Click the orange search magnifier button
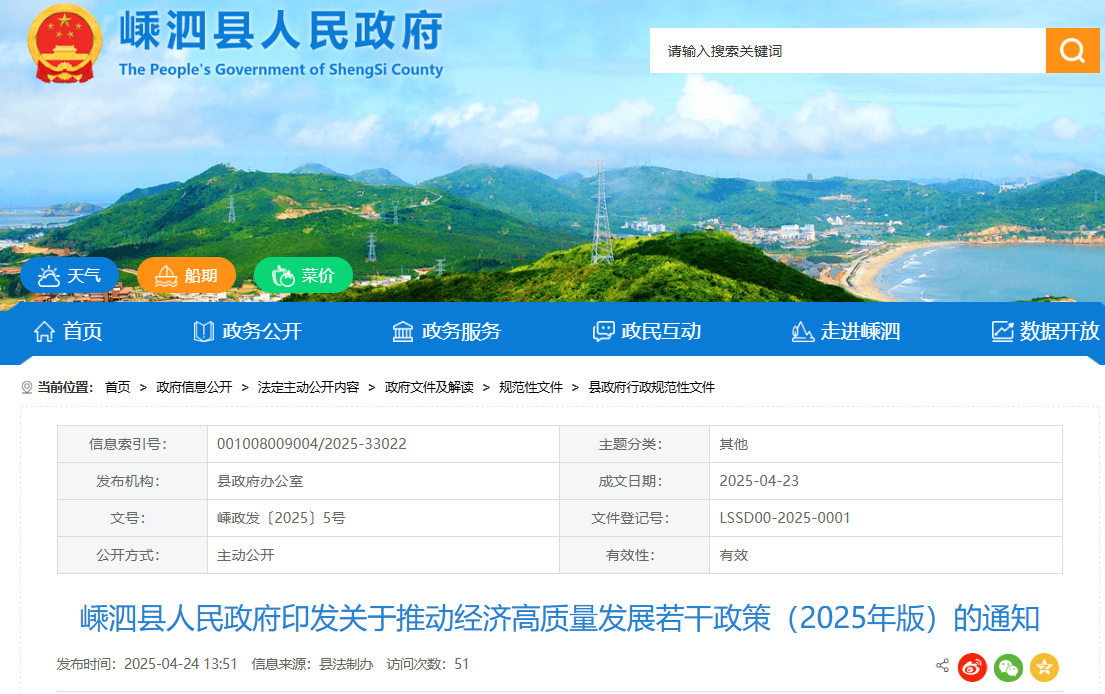 coord(1072,51)
